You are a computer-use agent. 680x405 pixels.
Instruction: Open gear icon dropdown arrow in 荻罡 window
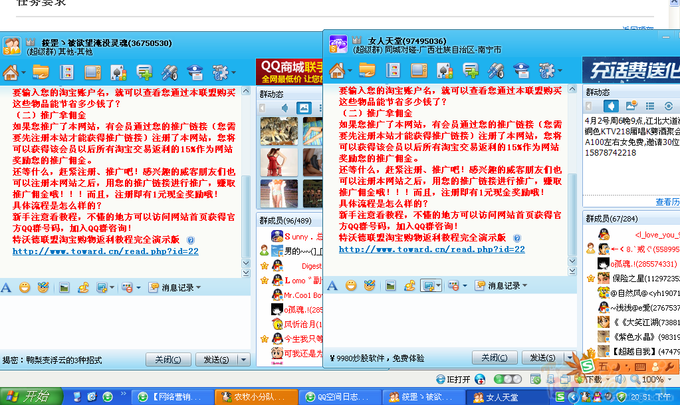coord(233,72)
